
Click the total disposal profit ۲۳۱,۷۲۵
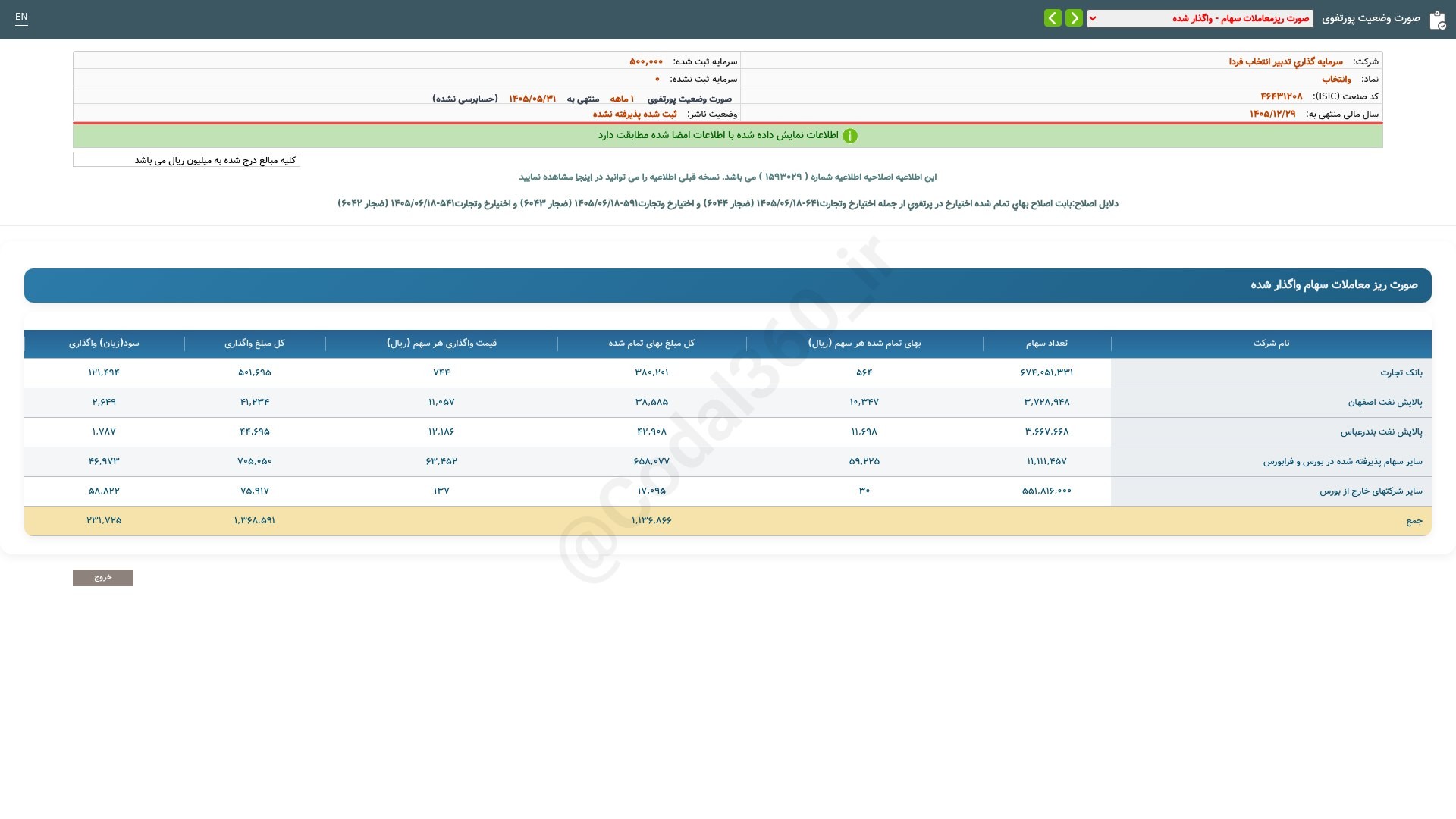(104, 520)
